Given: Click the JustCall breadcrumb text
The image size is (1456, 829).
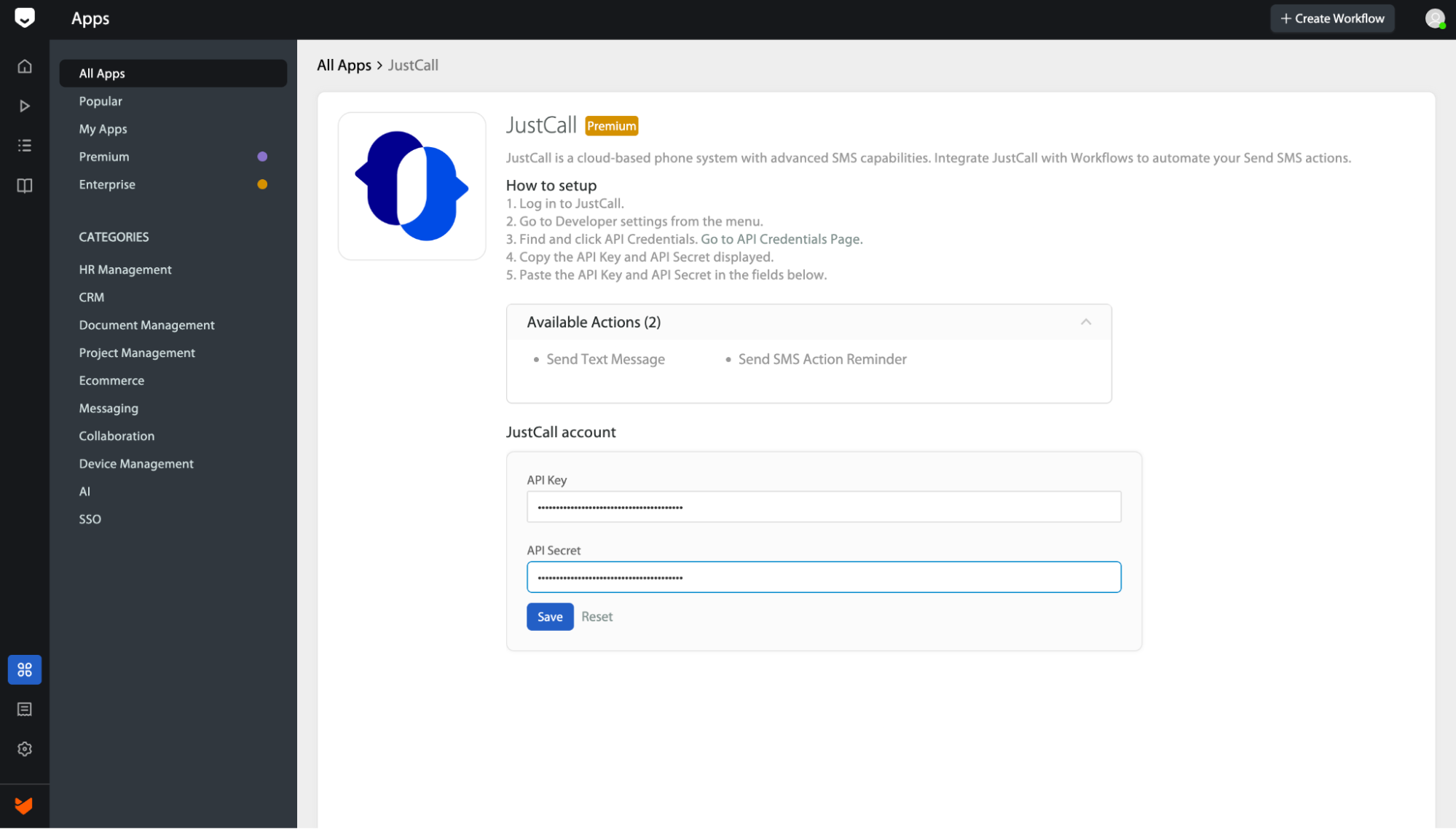Looking at the screenshot, I should tap(413, 66).
